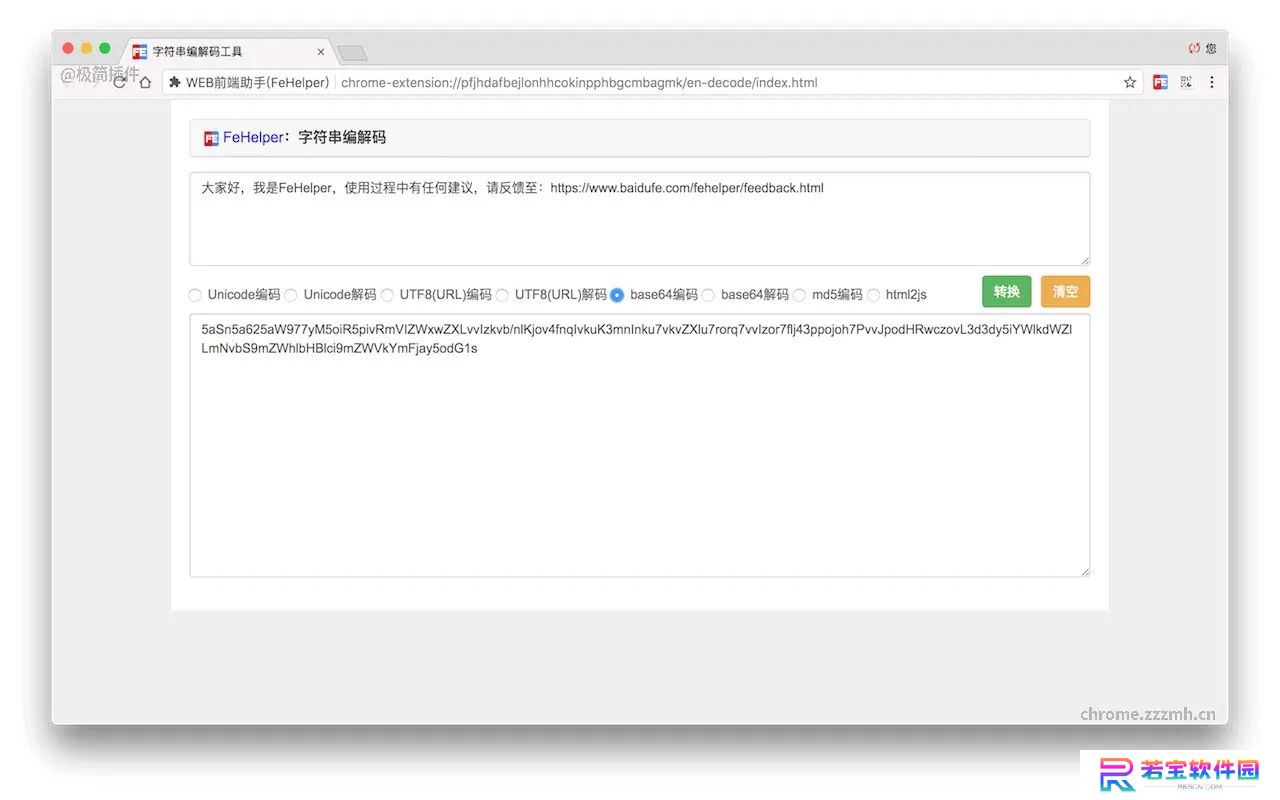Open the QR code extension icon
The height and width of the screenshot is (800, 1280).
[x=1187, y=82]
